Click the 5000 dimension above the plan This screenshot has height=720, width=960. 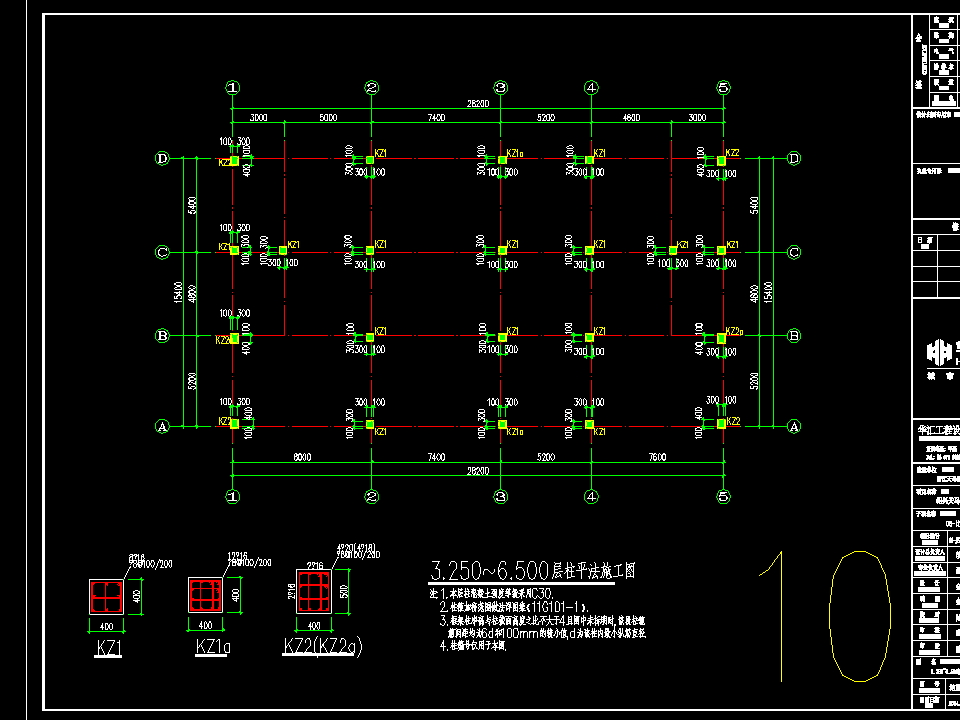point(328,118)
